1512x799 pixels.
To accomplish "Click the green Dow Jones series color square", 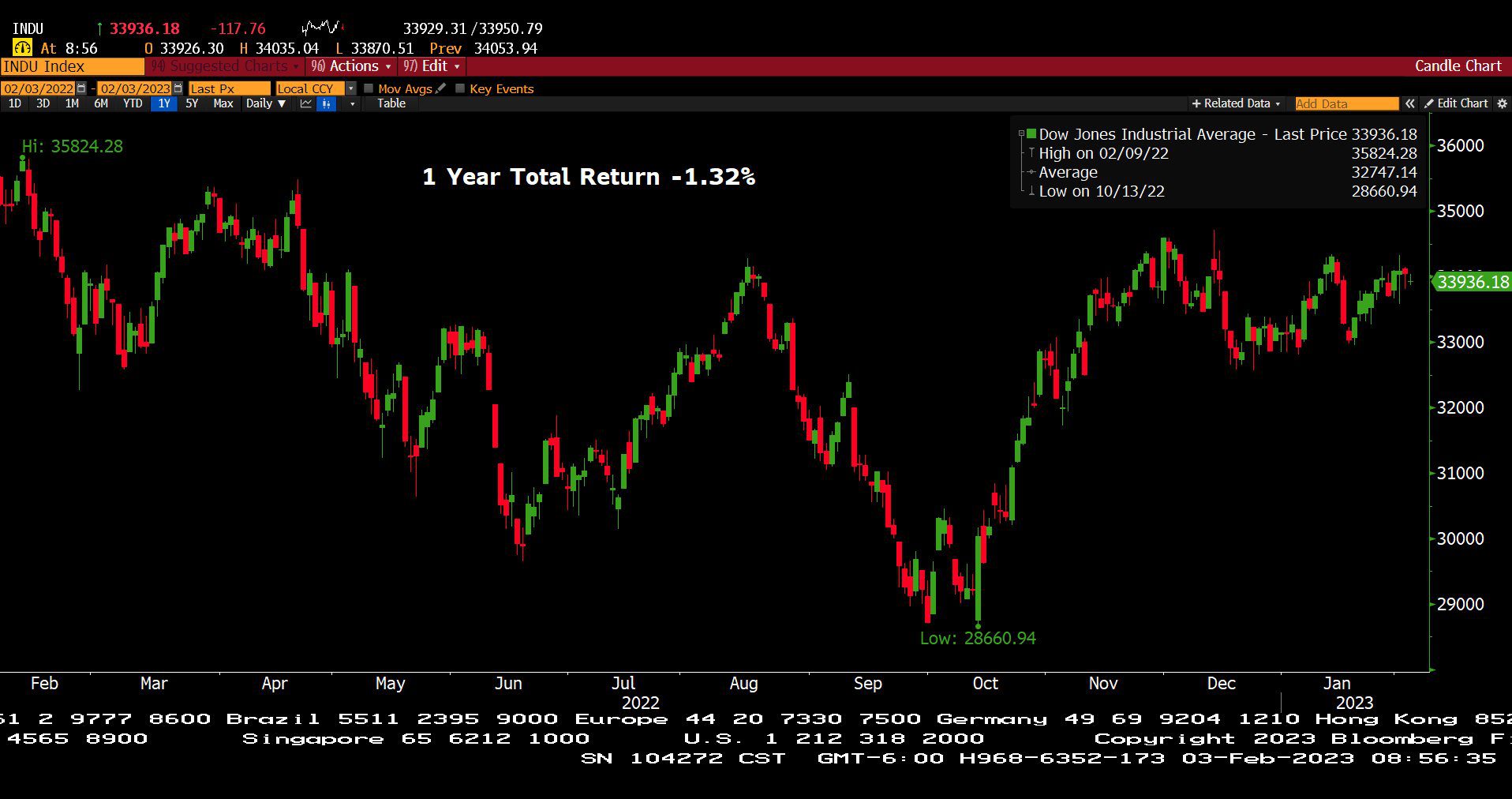I will tap(1031, 134).
